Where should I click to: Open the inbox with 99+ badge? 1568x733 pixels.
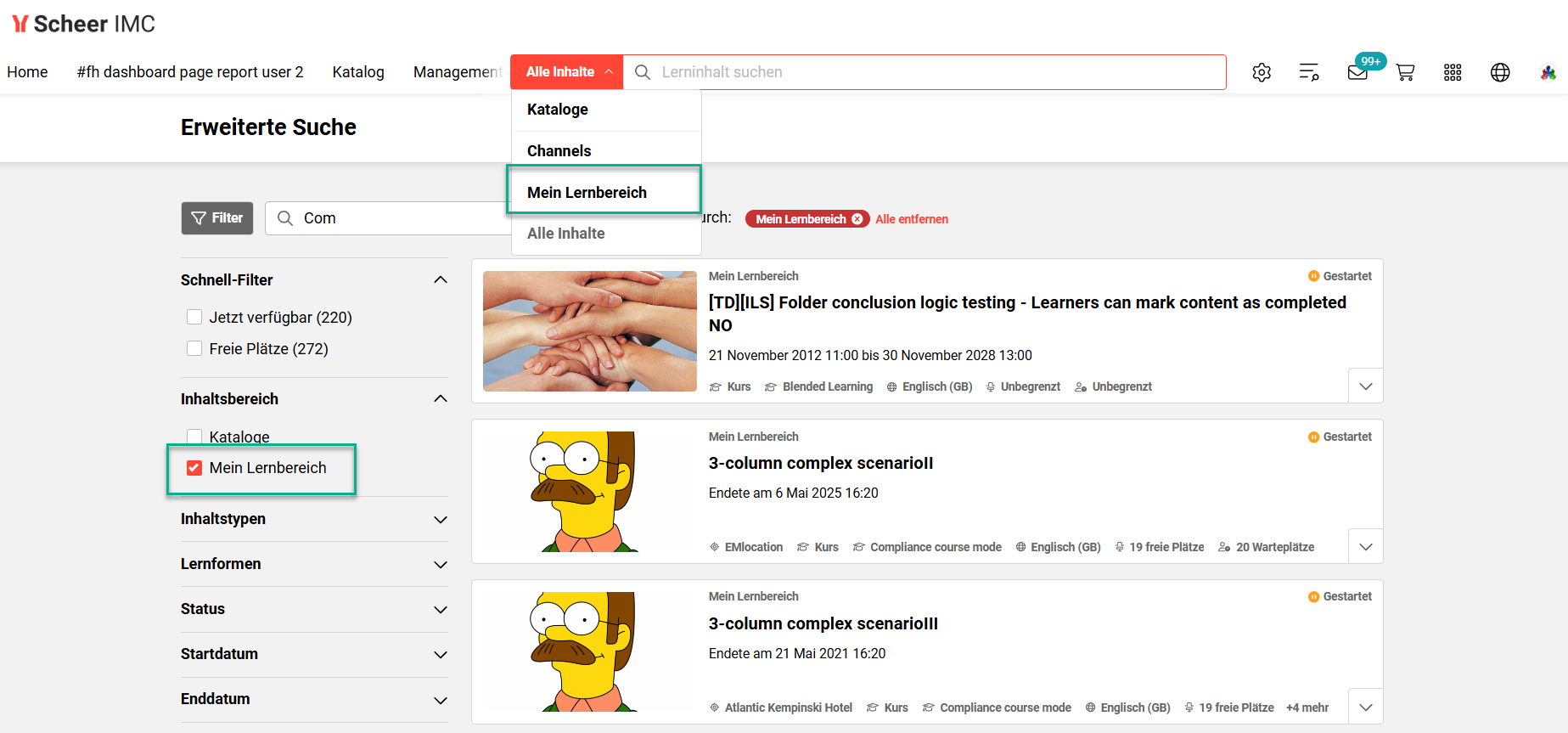[x=1357, y=72]
